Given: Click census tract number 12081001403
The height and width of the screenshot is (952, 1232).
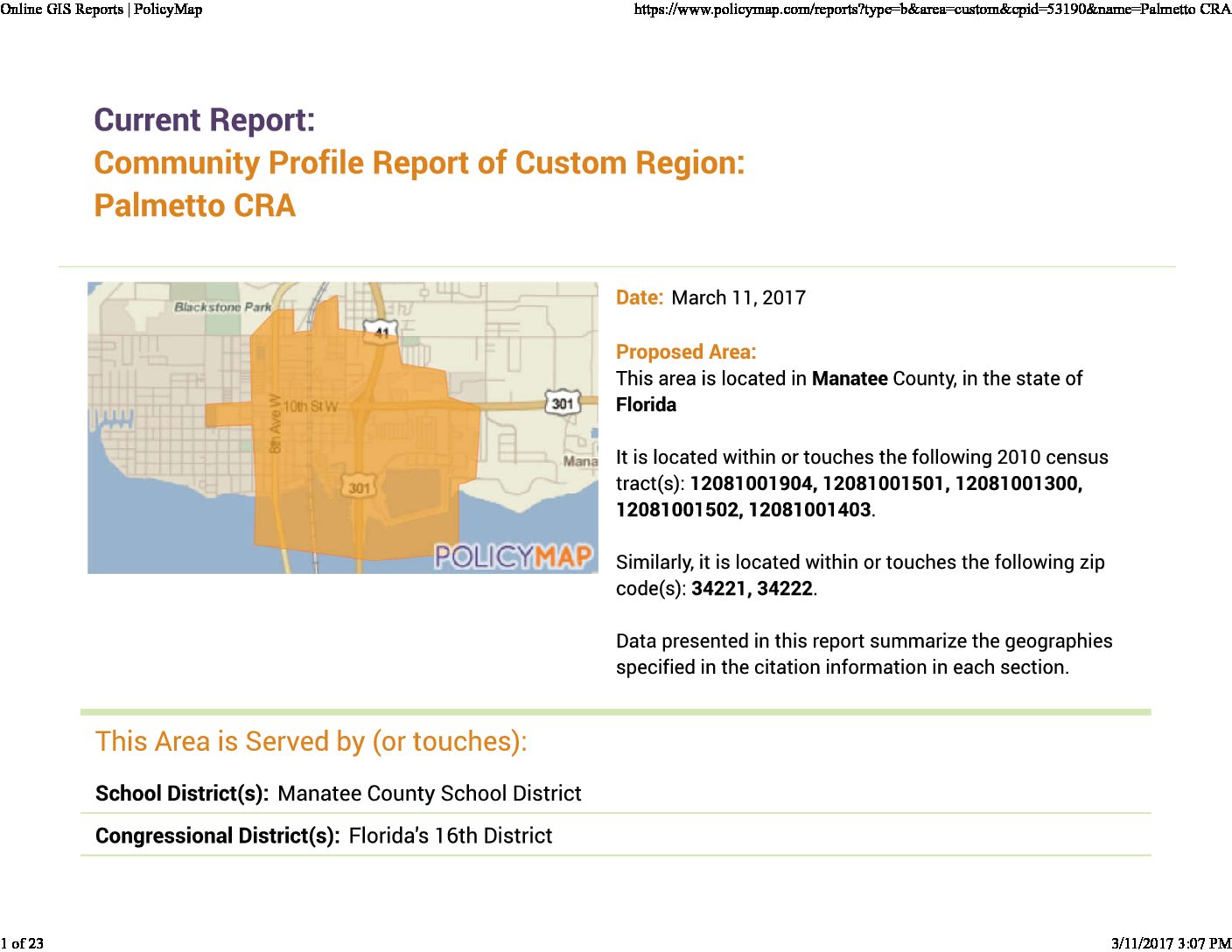Looking at the screenshot, I should click(809, 509).
